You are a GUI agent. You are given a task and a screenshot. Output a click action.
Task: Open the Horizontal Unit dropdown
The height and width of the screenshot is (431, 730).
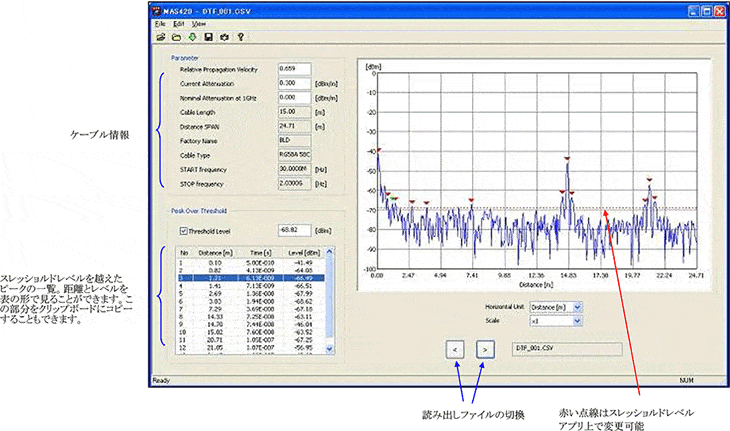[x=577, y=307]
